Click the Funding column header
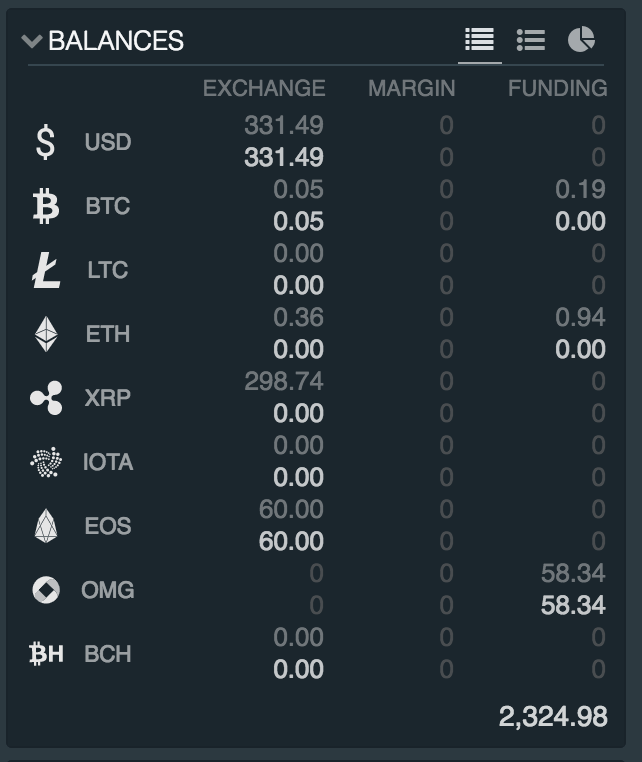This screenshot has height=762, width=642. [x=557, y=88]
